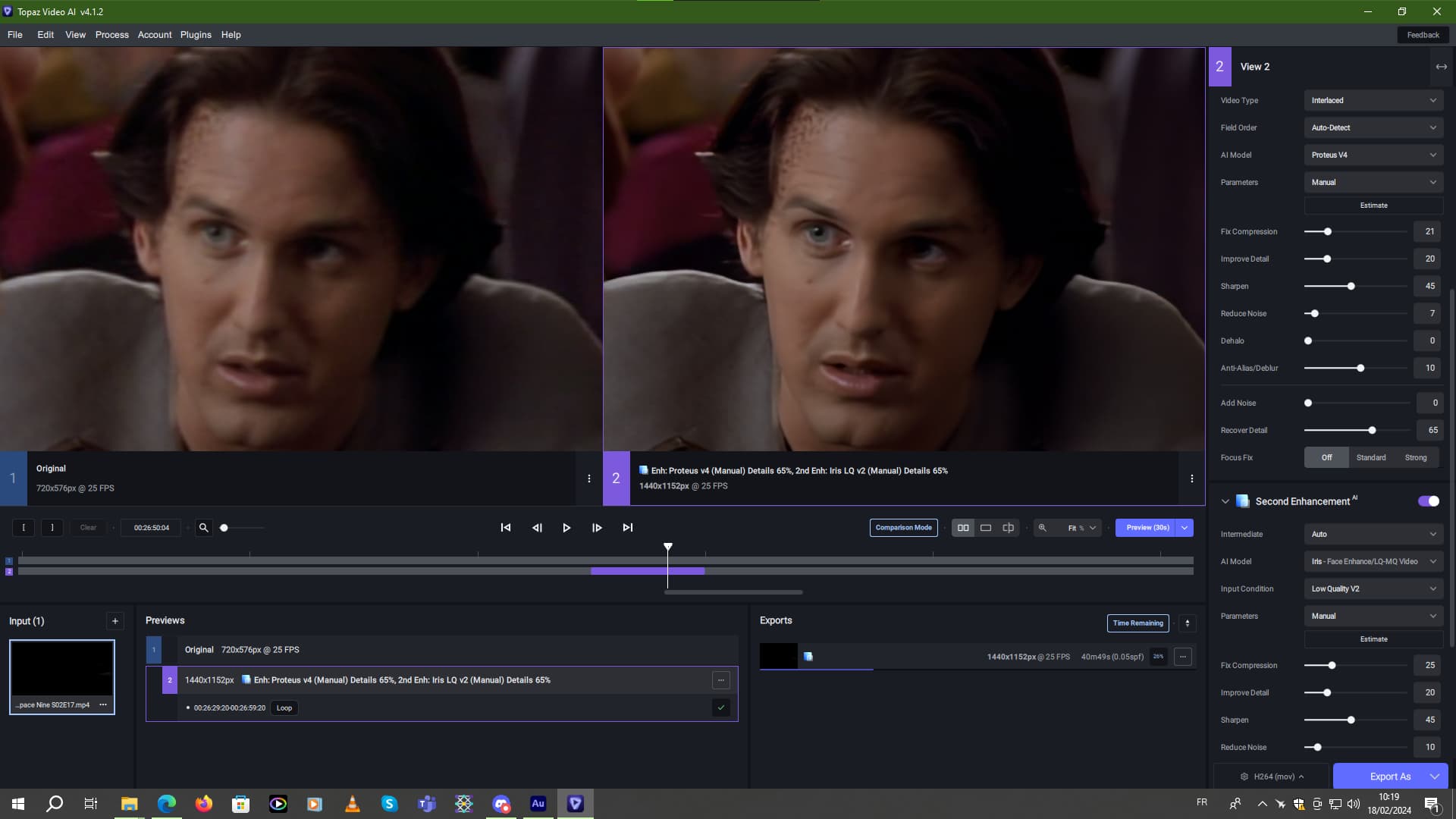This screenshot has height=819, width=1456.
Task: Click the timeline zoom magnifier icon
Action: pos(203,528)
